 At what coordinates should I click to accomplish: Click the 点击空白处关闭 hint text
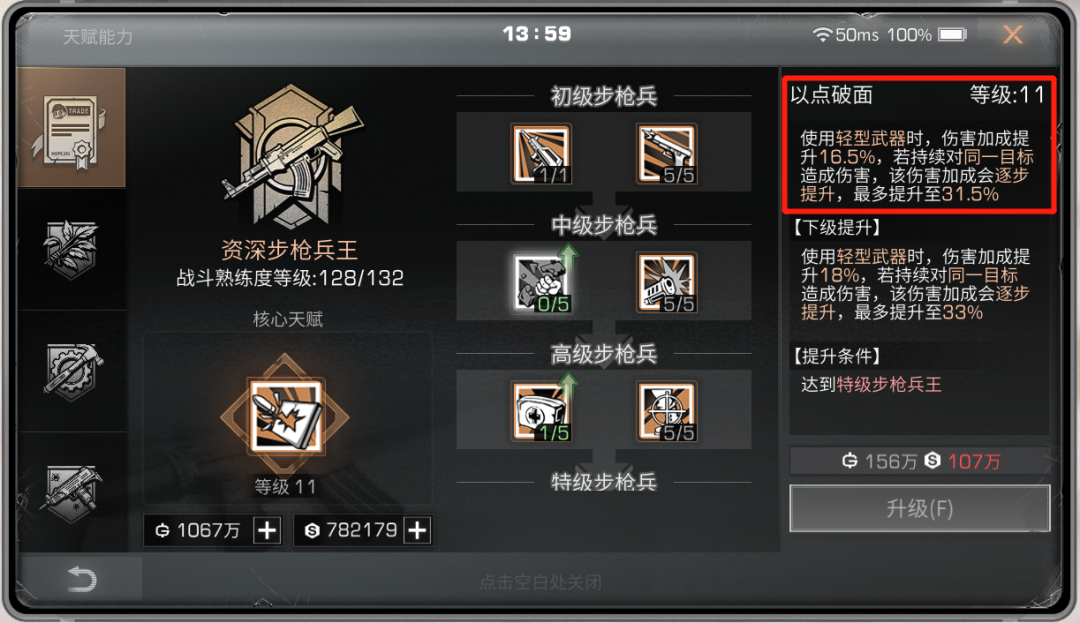[x=541, y=582]
